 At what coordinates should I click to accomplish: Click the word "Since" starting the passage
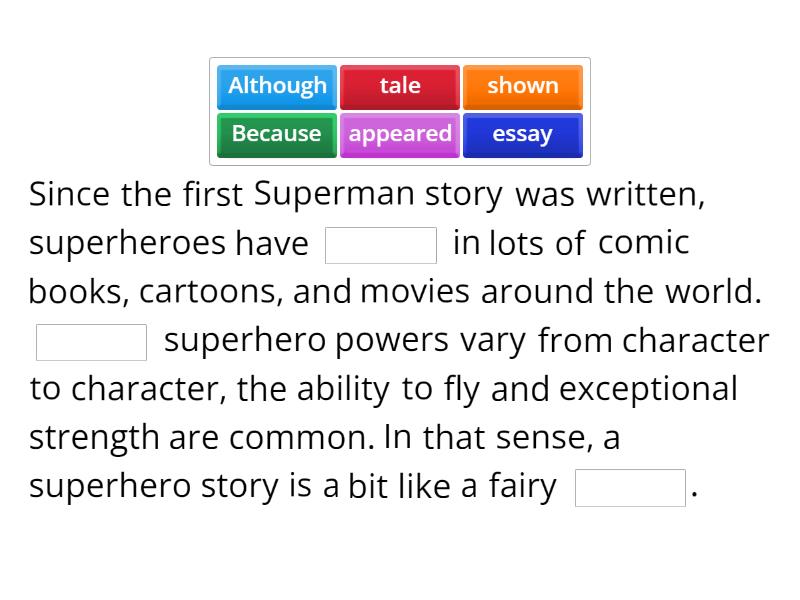point(62,194)
